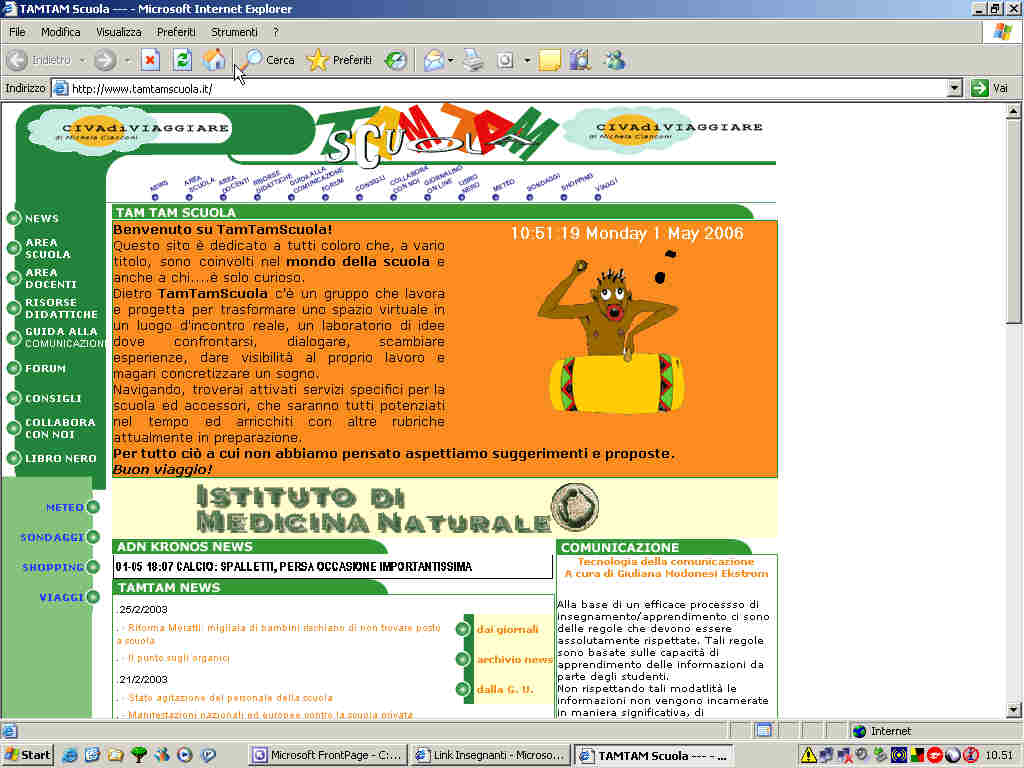
Task: Open the Strumenti menu
Action: 234,32
